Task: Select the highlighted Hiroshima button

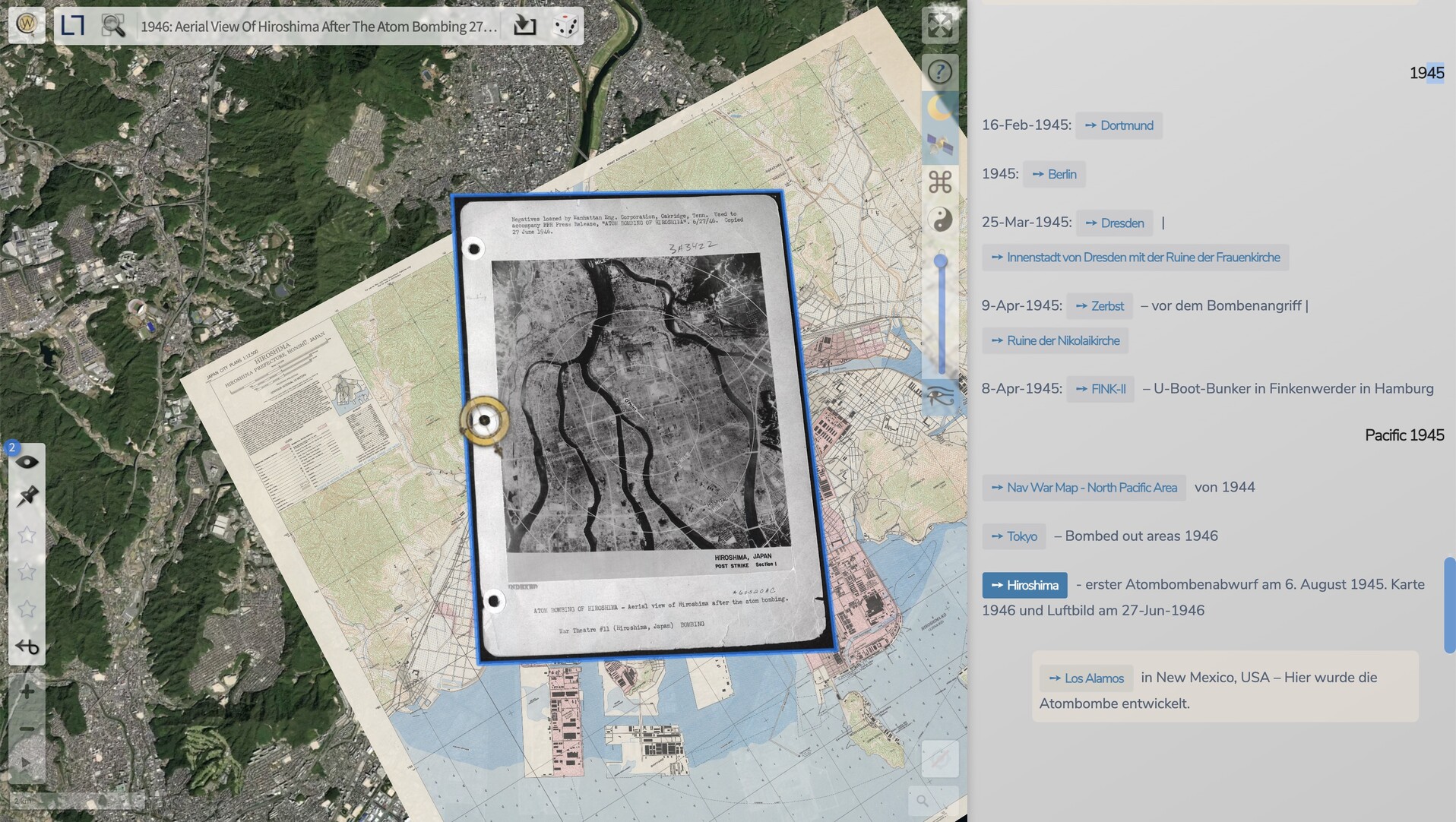Action: [x=1025, y=585]
